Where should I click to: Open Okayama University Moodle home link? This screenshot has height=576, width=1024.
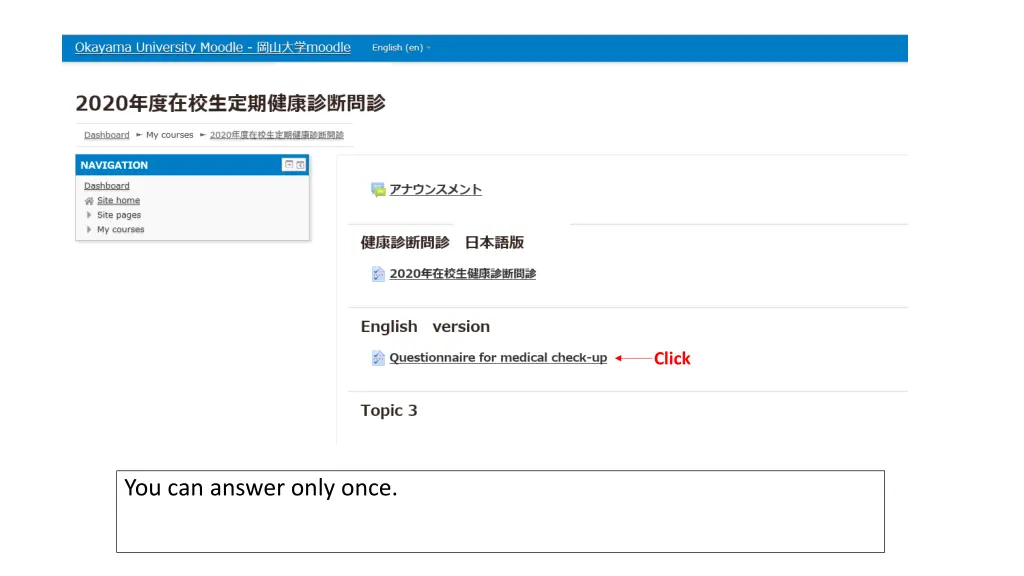[212, 48]
